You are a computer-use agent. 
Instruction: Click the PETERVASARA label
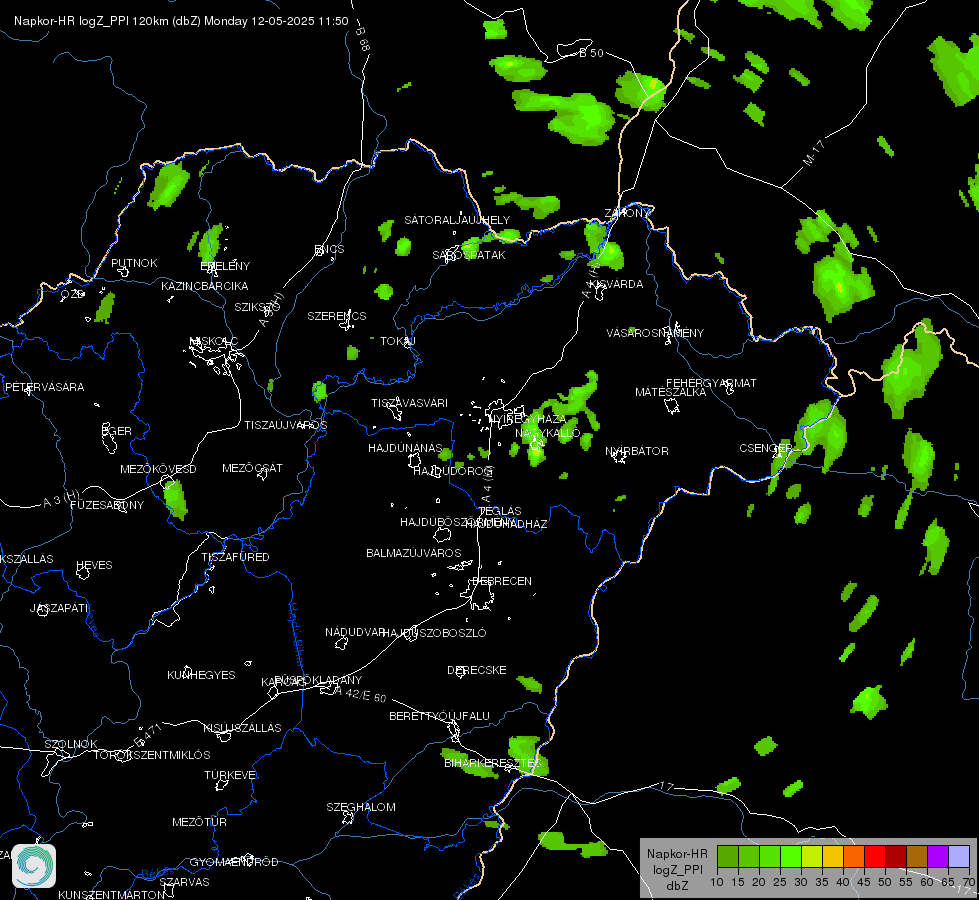tap(44, 387)
